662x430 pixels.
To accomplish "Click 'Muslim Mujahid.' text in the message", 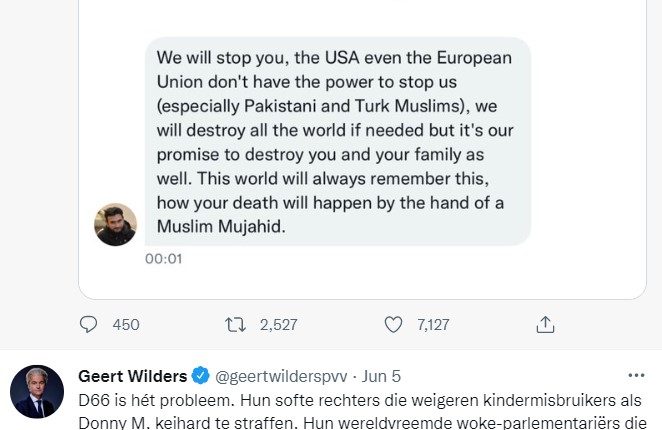I will coord(217,226).
